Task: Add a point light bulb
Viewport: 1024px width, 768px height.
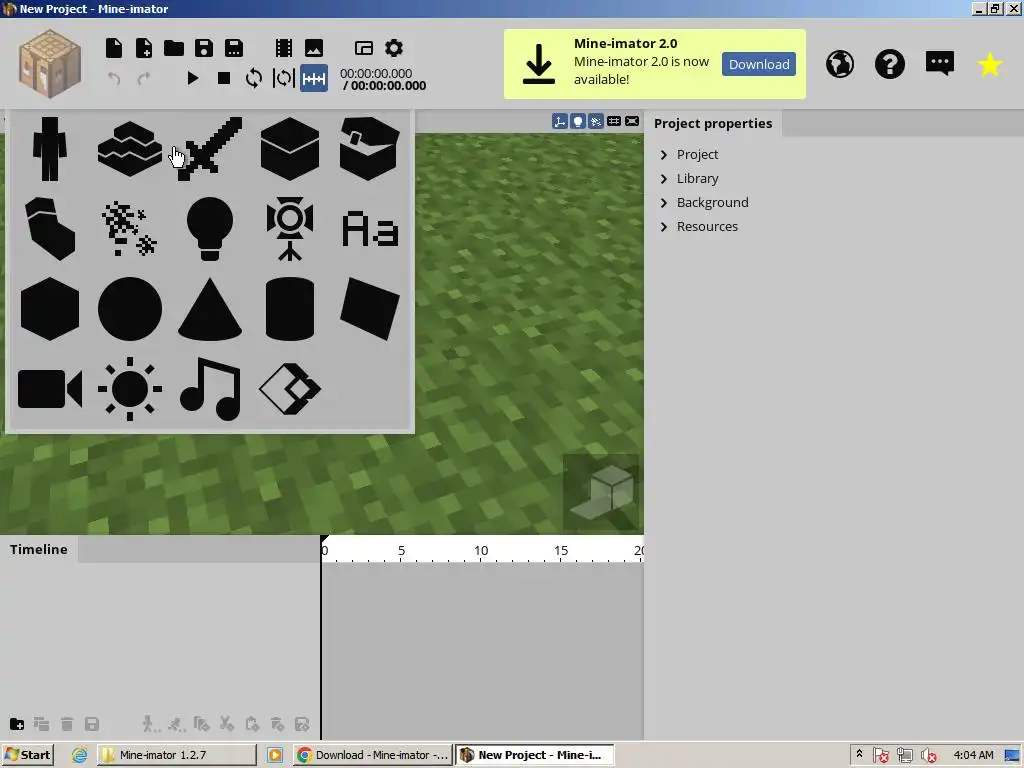Action: pyautogui.click(x=210, y=229)
